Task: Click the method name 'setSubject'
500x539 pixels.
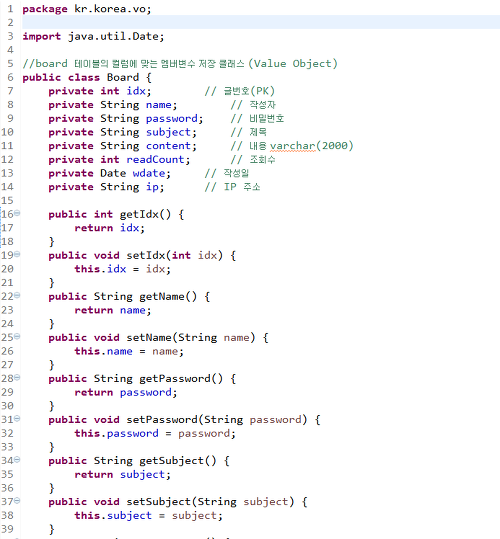Action: [x=159, y=502]
